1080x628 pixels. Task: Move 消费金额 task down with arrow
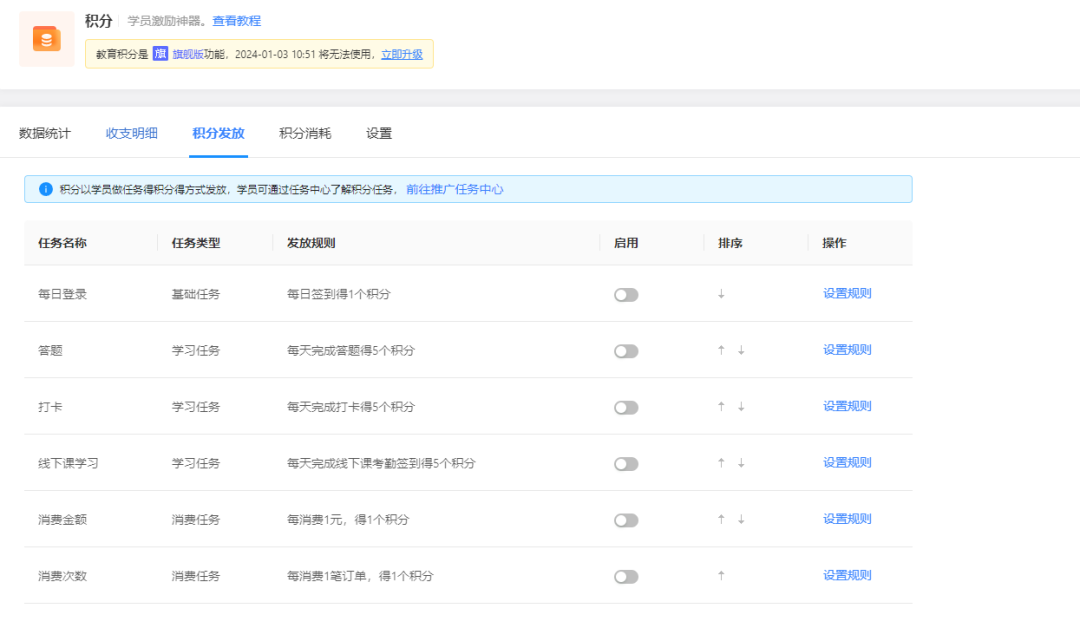741,519
